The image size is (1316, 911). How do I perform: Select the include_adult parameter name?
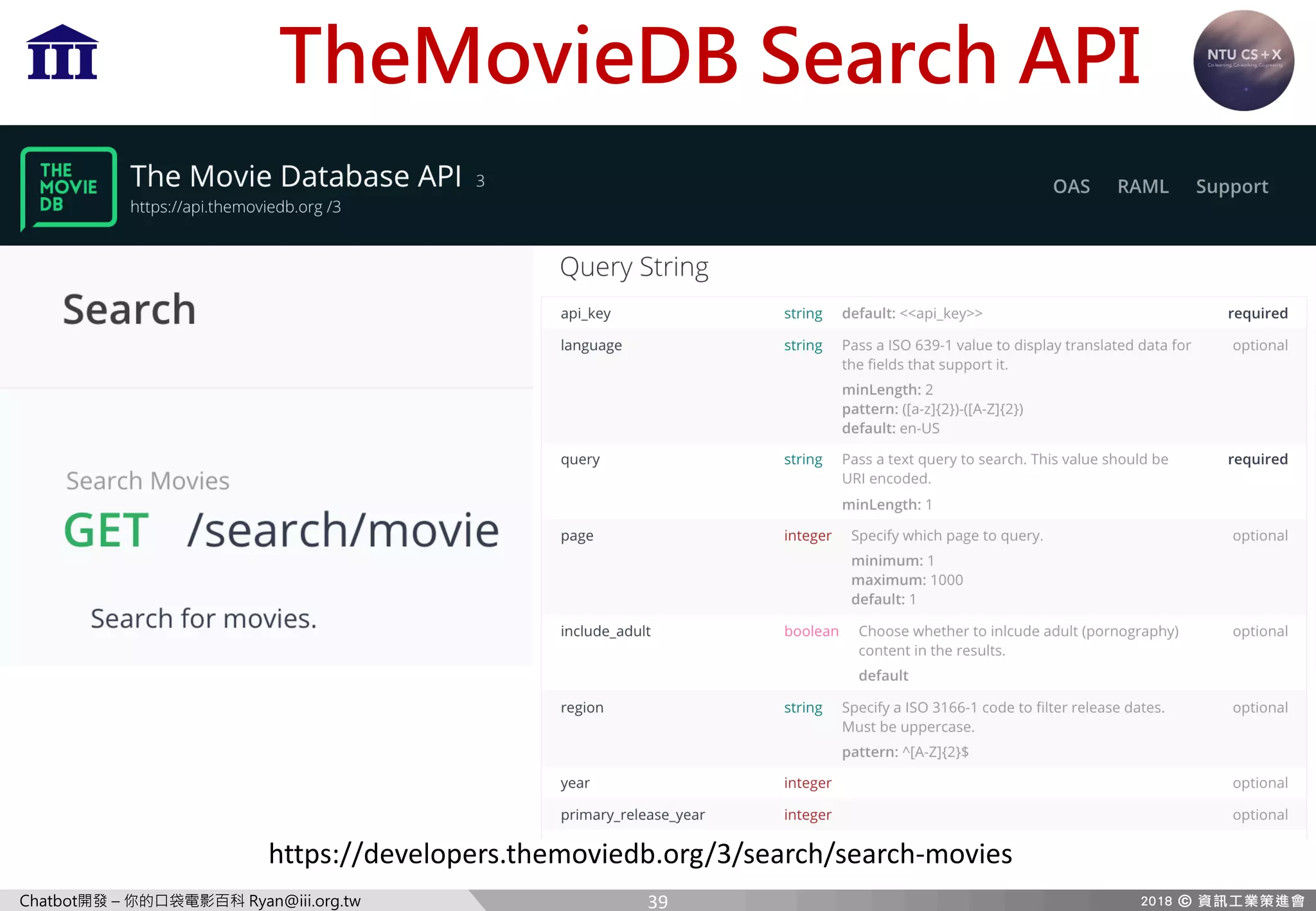pos(605,631)
